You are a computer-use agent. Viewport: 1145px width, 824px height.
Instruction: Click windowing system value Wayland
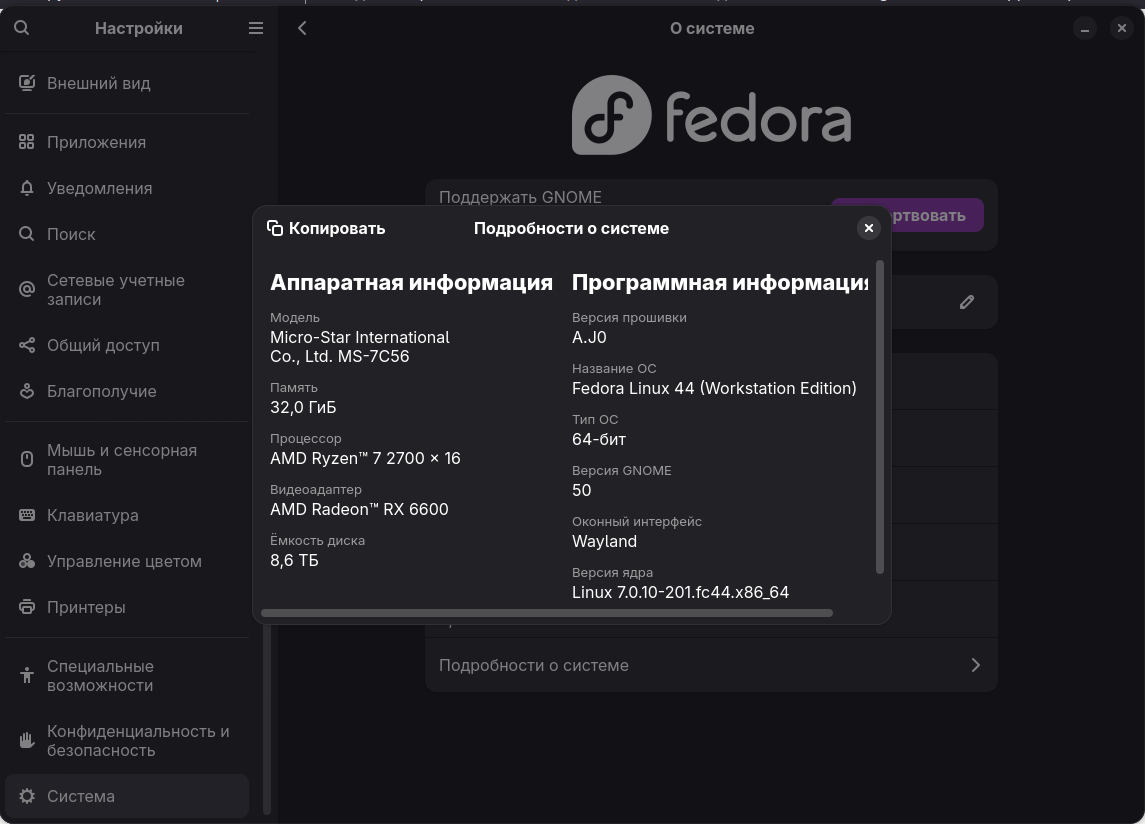pyautogui.click(x=605, y=541)
